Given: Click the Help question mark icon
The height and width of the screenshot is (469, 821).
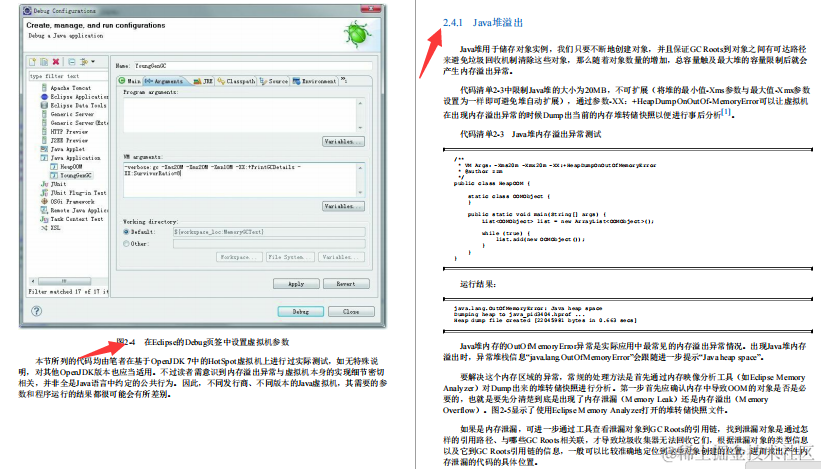Looking at the screenshot, I should point(36,311).
